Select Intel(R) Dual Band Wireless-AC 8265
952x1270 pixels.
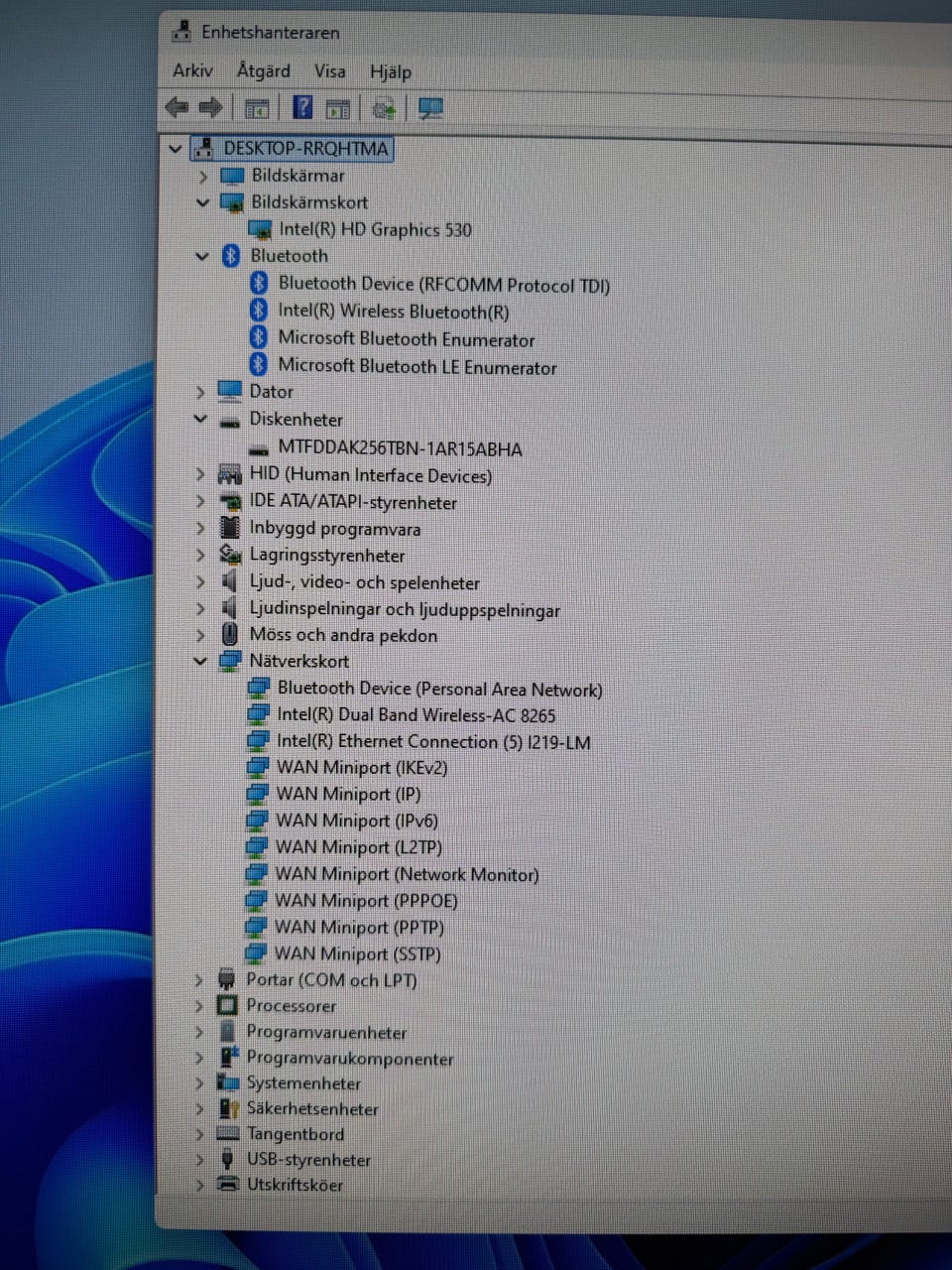coord(416,714)
